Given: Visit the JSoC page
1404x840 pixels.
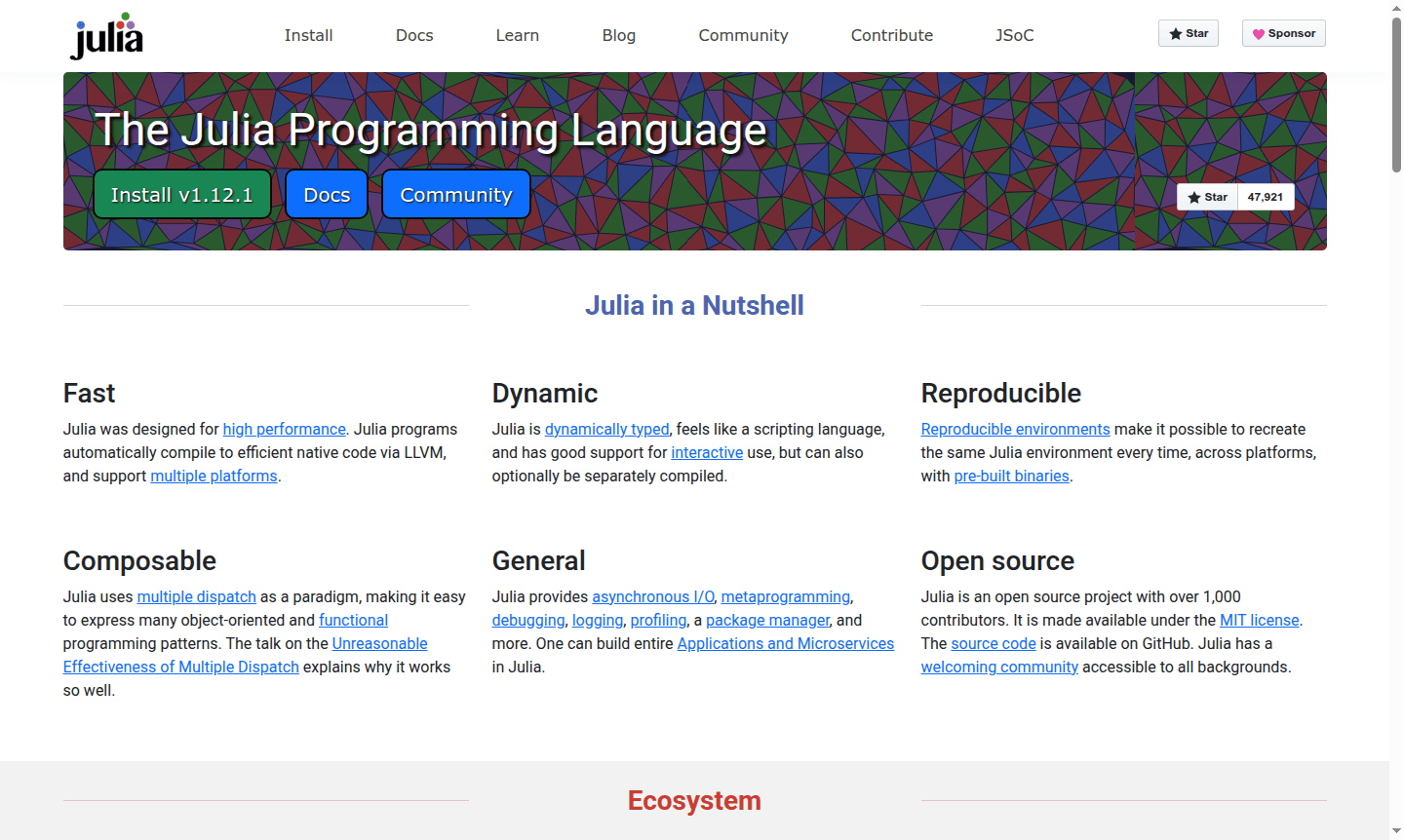Looking at the screenshot, I should 1014,35.
